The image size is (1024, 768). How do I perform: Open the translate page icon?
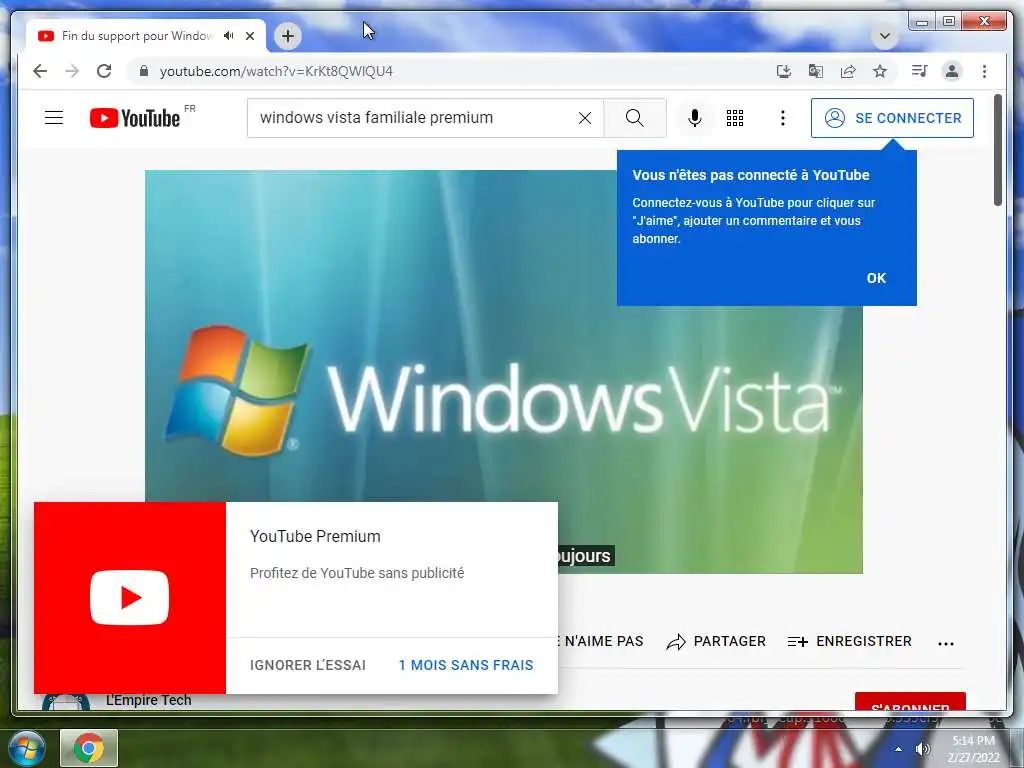(816, 71)
